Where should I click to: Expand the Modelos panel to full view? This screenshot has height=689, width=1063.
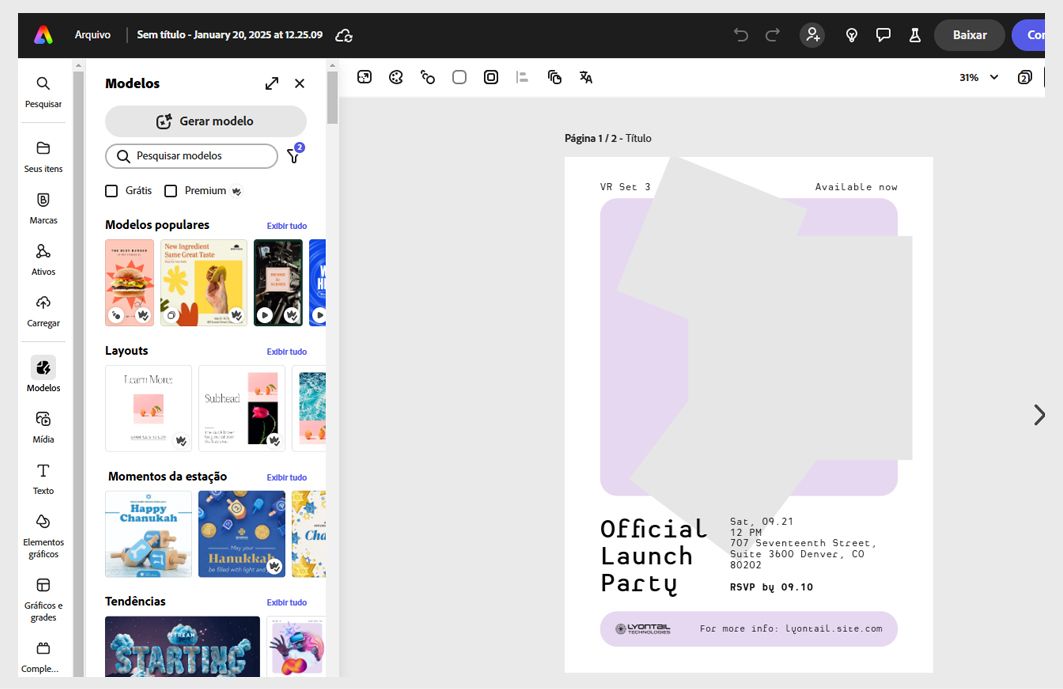tap(272, 83)
